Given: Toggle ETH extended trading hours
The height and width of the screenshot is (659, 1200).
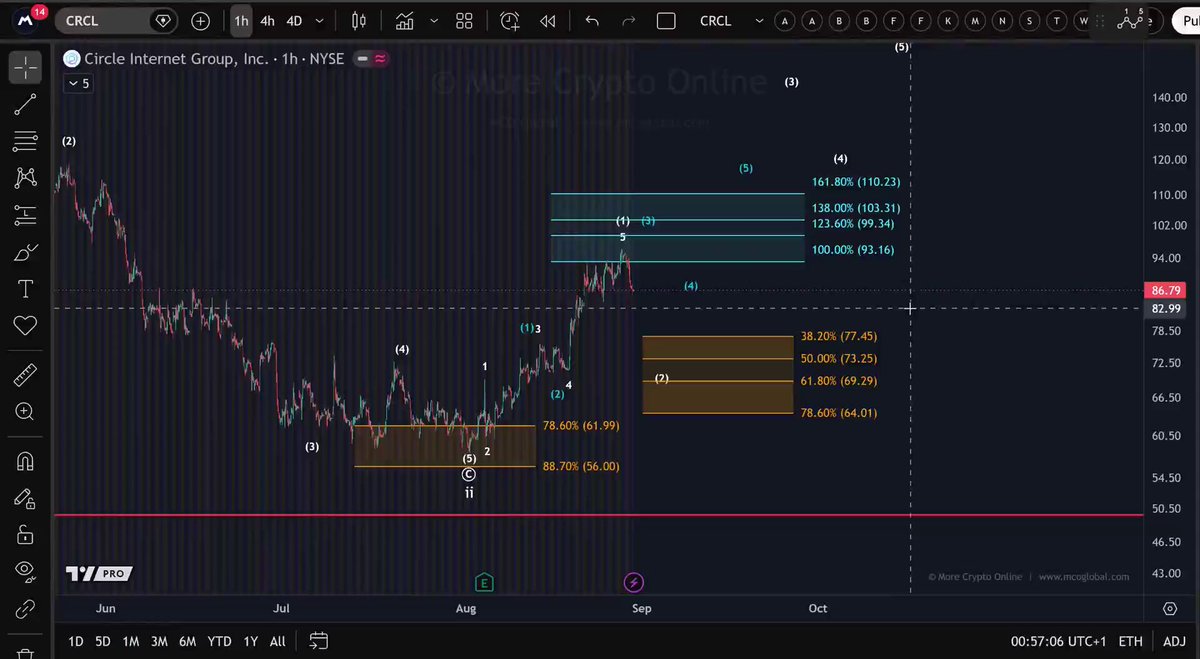Looking at the screenshot, I should click(1130, 641).
